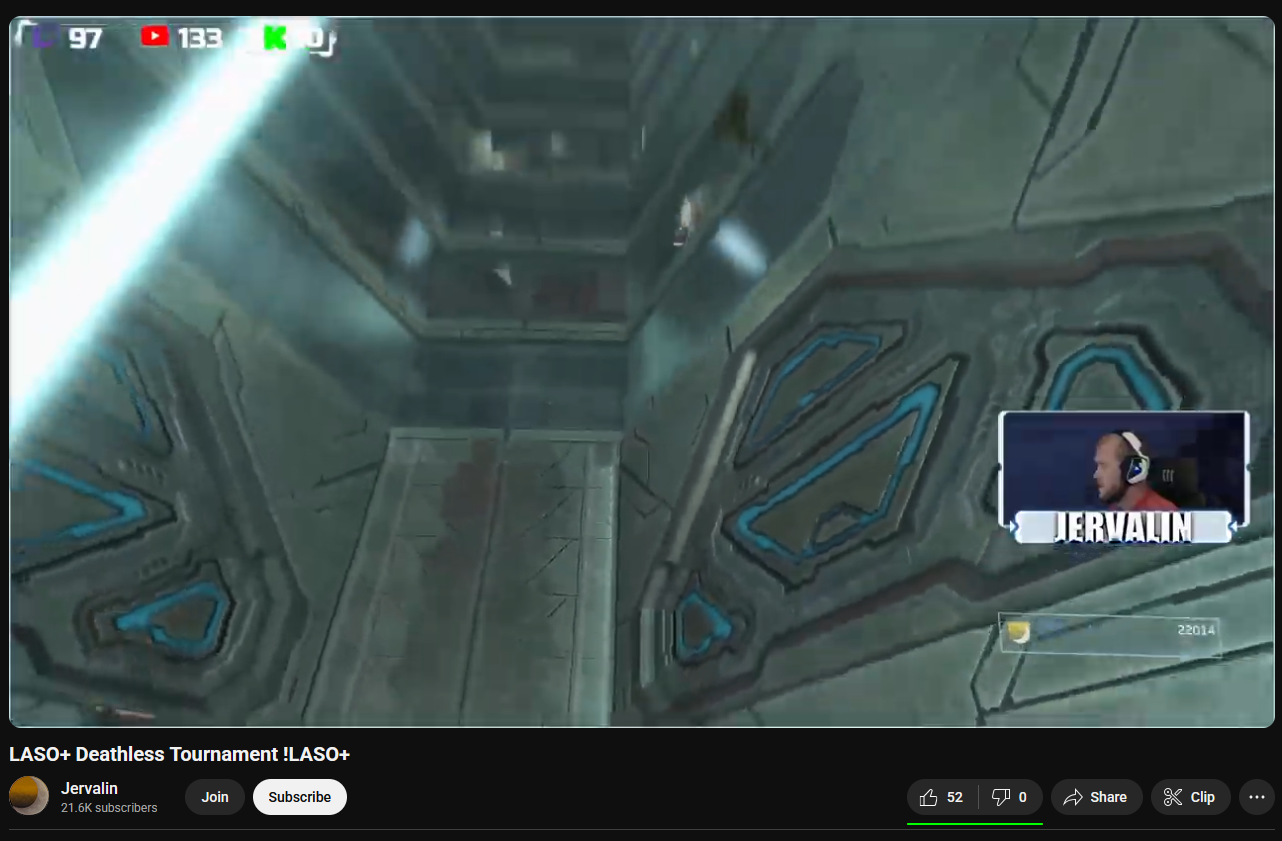Open the Jervalin channel name link

tap(89, 788)
